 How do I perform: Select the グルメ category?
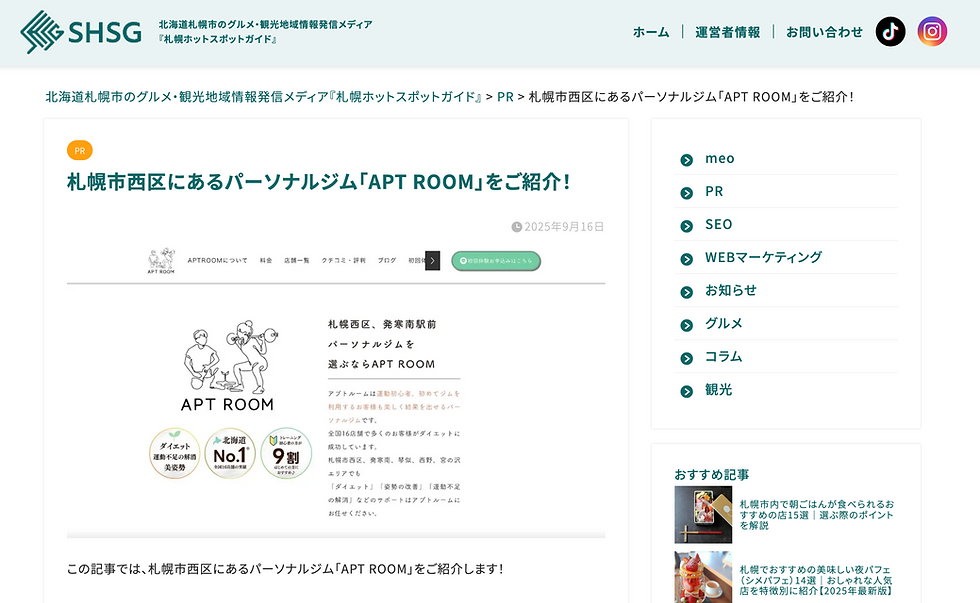(x=724, y=324)
